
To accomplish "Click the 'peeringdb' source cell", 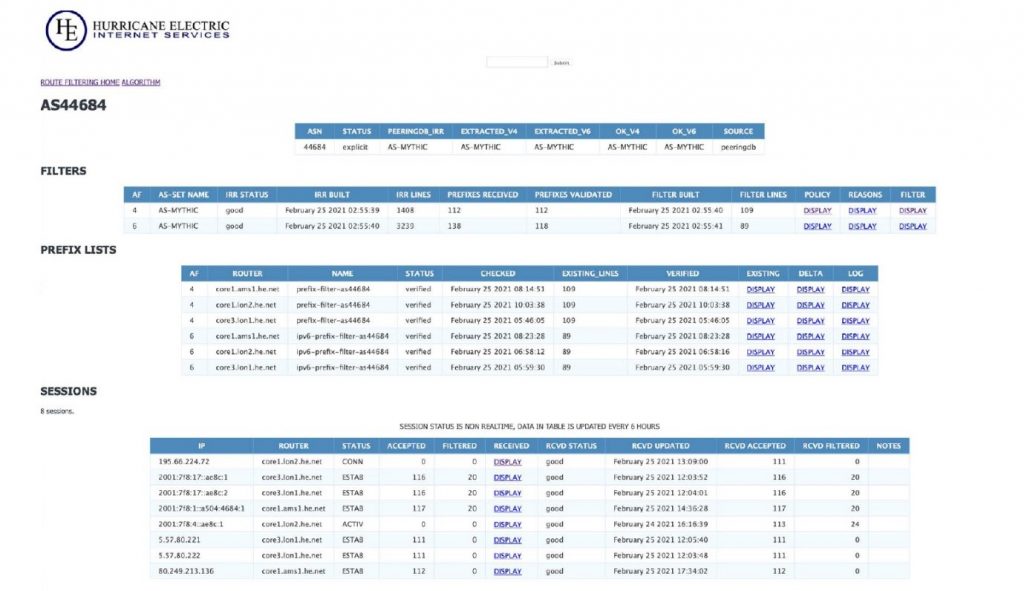I will (738, 147).
